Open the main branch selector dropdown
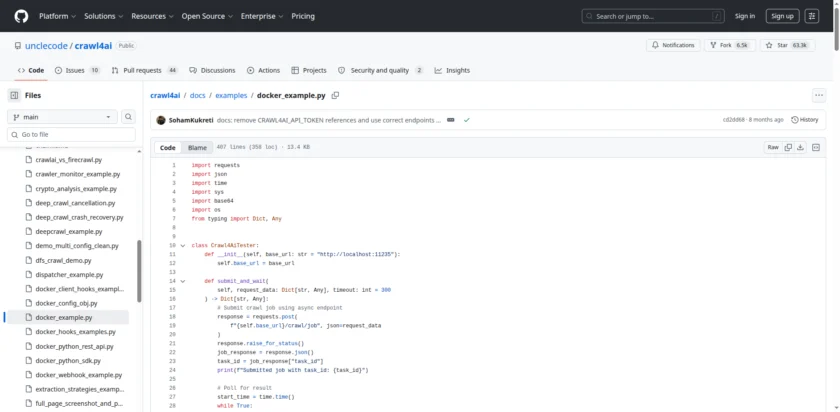This screenshot has height=412, width=840. [62, 117]
